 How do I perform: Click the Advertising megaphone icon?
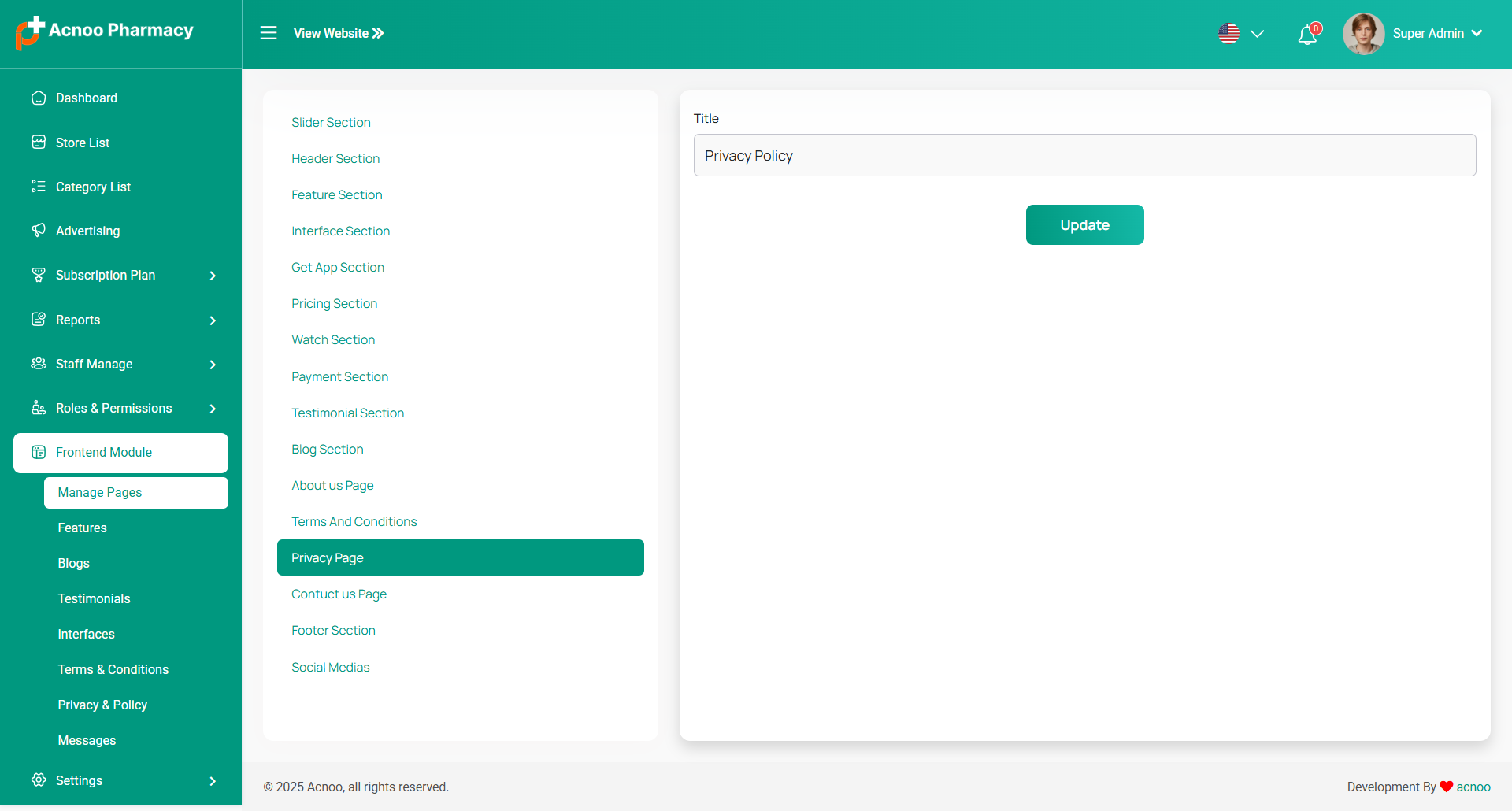[x=39, y=231]
